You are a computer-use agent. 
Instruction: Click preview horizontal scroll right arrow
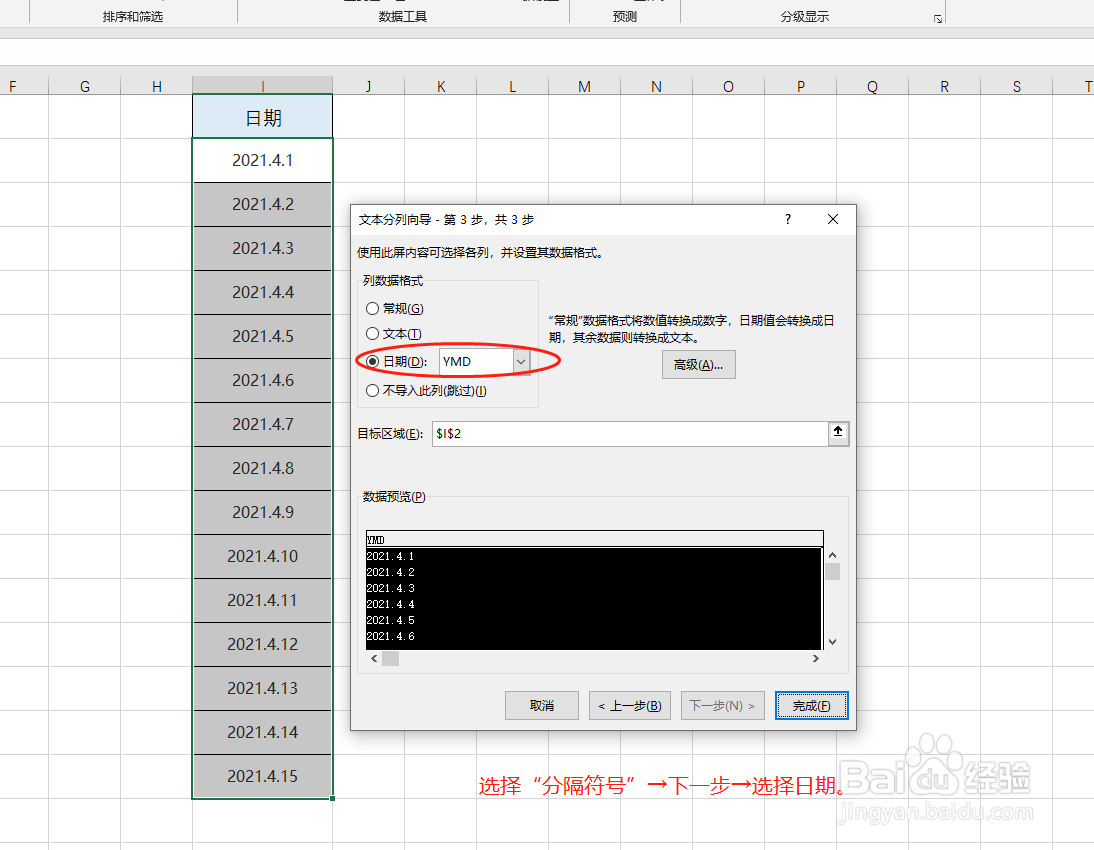pyautogui.click(x=816, y=658)
